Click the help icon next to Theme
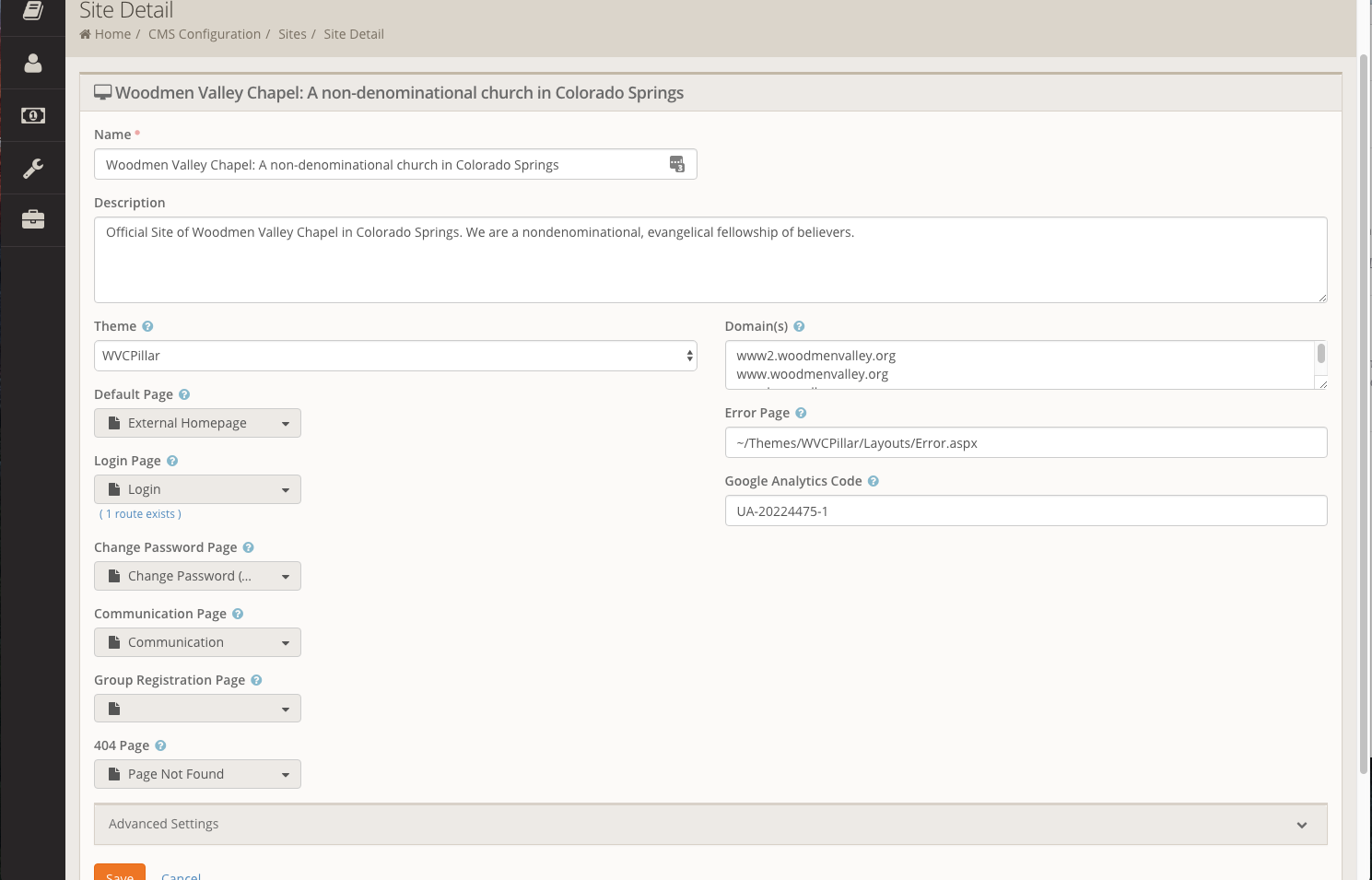 [147, 326]
